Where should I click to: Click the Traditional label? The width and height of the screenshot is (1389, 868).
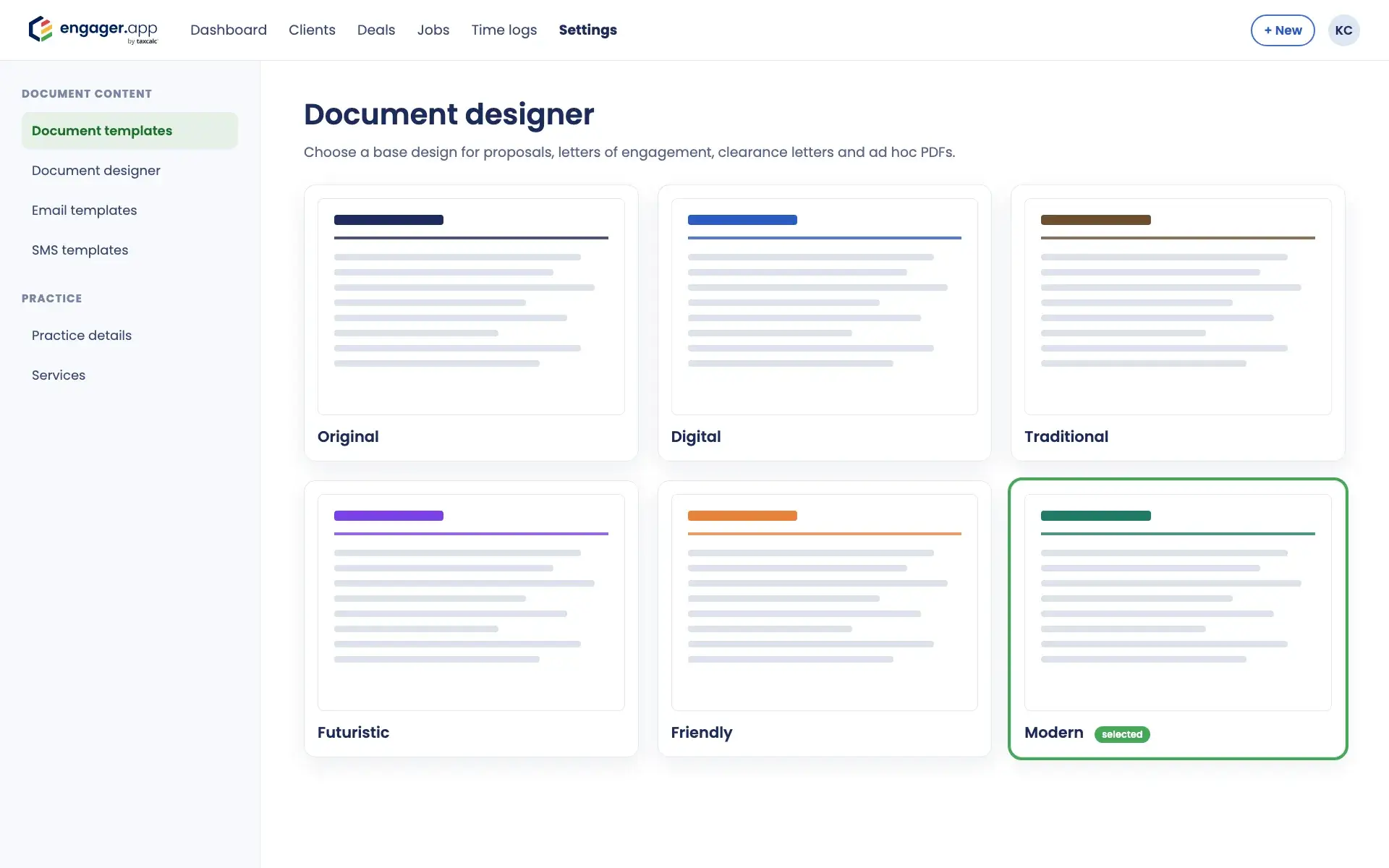click(1066, 437)
